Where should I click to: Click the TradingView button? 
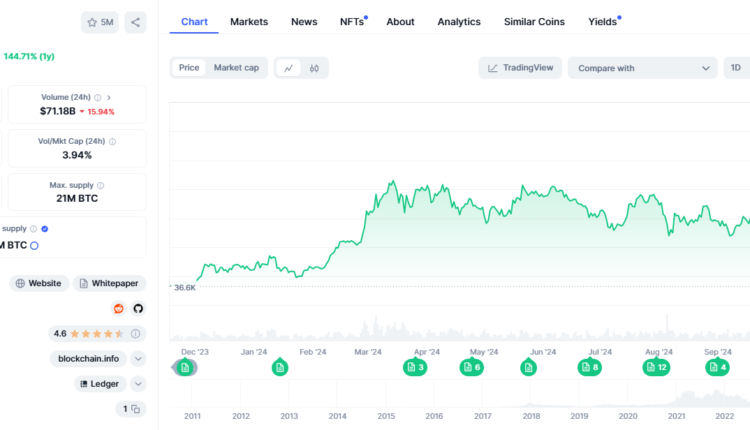tap(520, 68)
